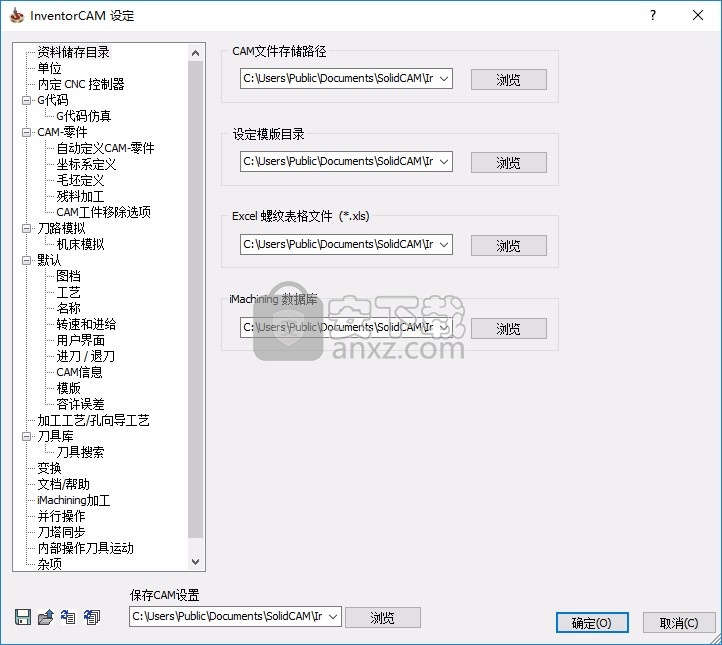The width and height of the screenshot is (722, 645).
Task: Select 并行操作 tree item
Action: [61, 516]
